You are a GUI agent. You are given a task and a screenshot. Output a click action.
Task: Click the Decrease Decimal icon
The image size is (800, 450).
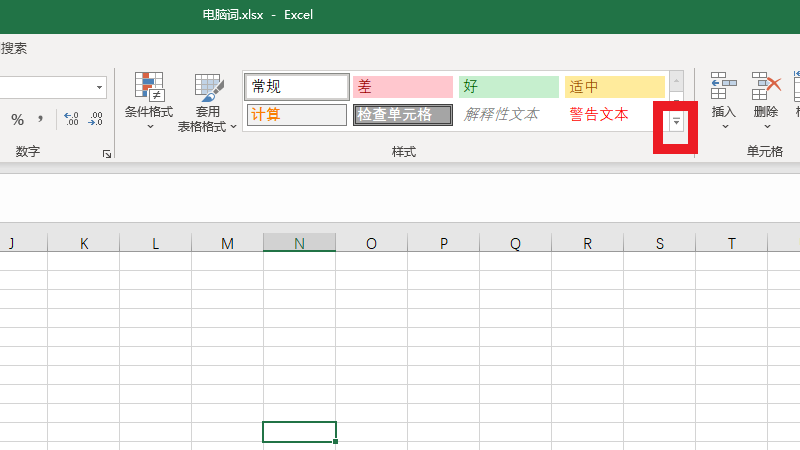coord(95,119)
